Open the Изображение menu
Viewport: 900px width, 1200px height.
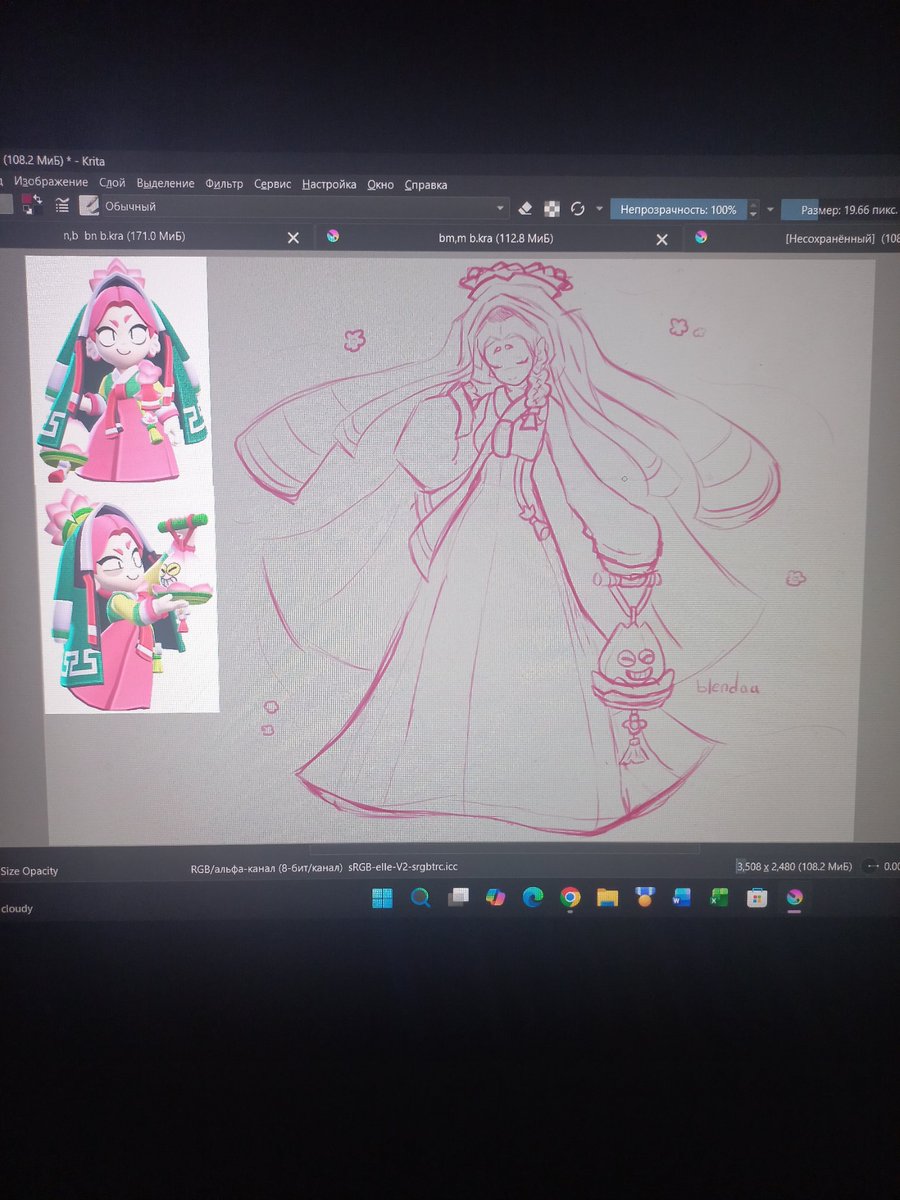click(51, 183)
